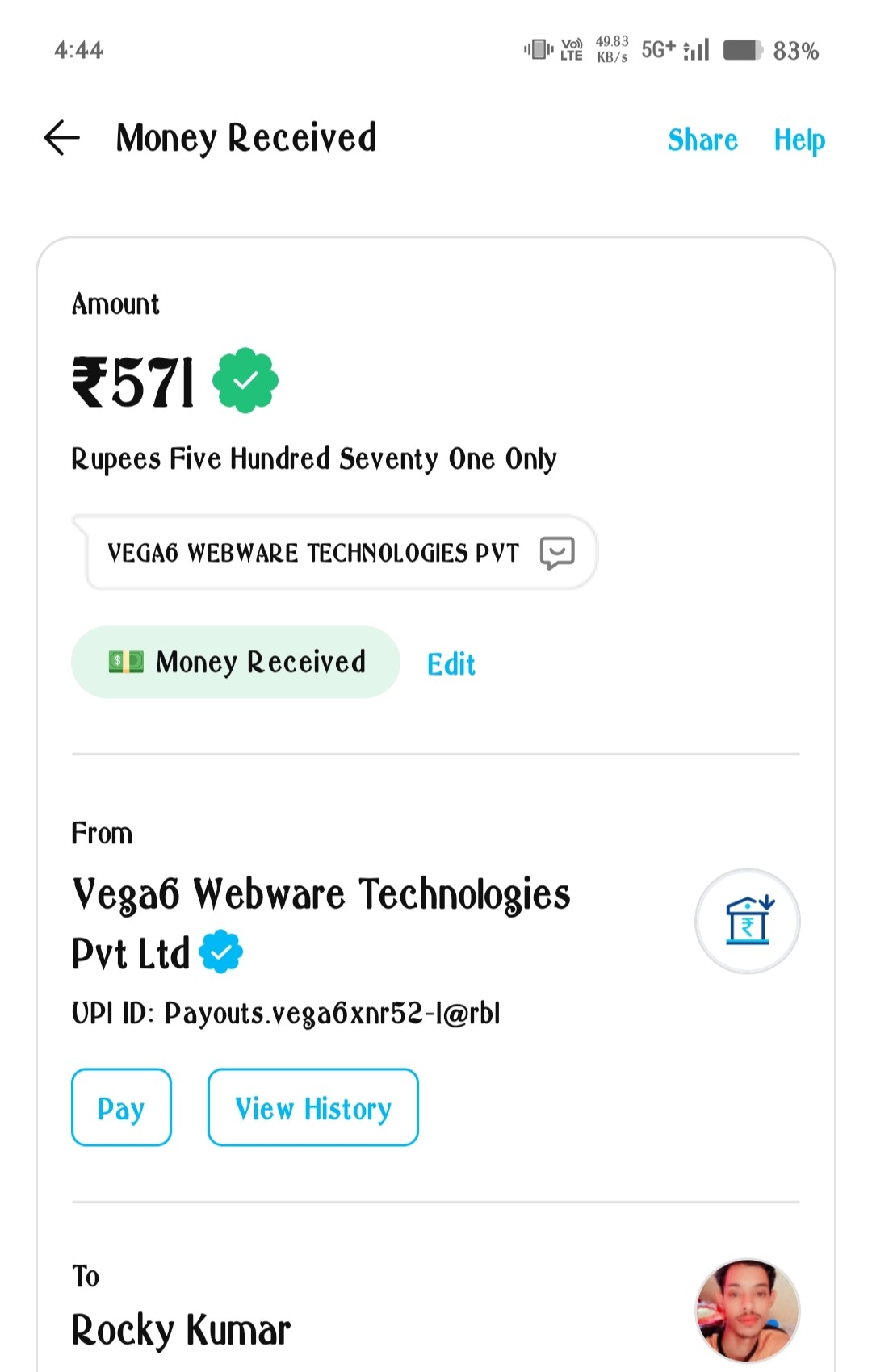Tap the VEGA6 WEBWARE TECHNOLOGIES PVT note box
This screenshot has height=1372, width=872.
(313, 553)
